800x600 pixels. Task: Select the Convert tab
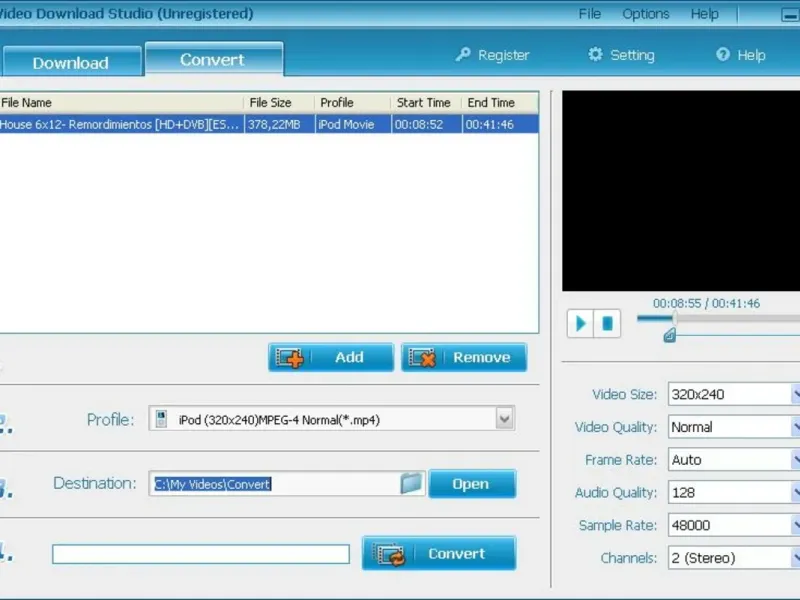tap(213, 59)
